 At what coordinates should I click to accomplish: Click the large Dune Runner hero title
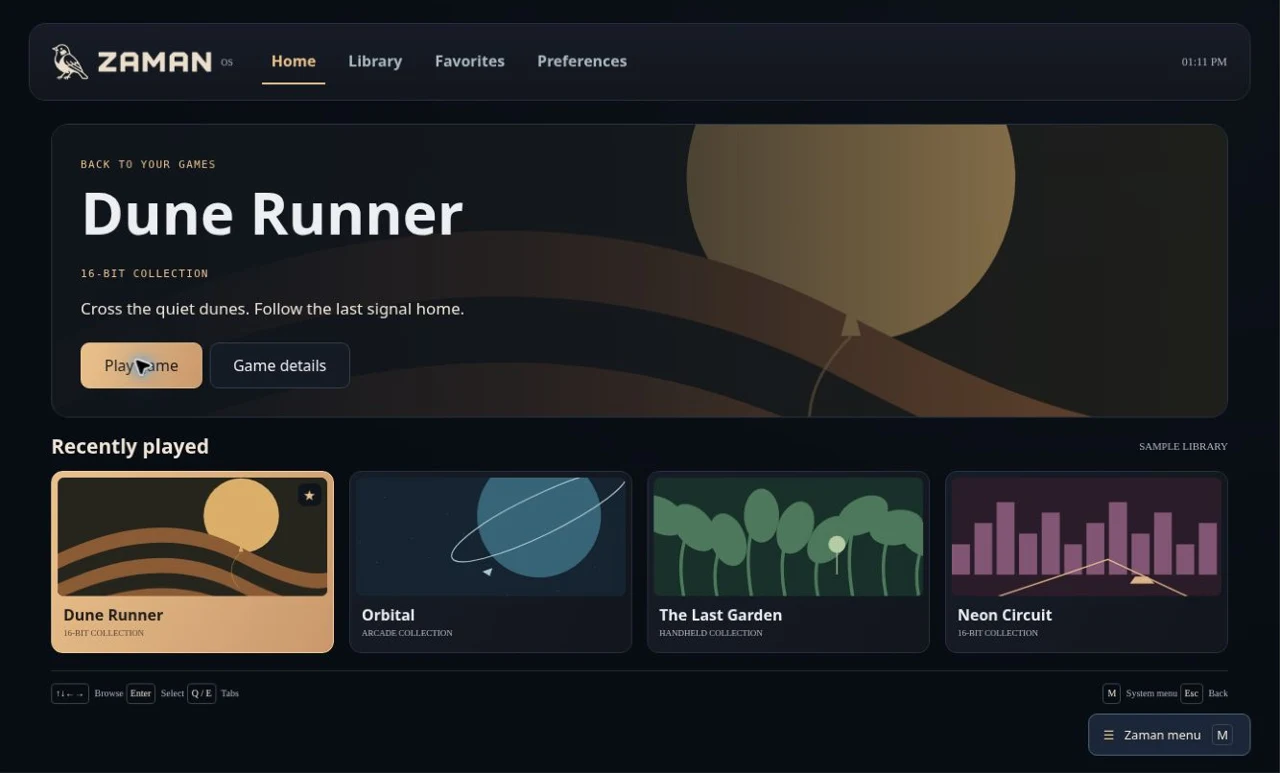(x=272, y=213)
